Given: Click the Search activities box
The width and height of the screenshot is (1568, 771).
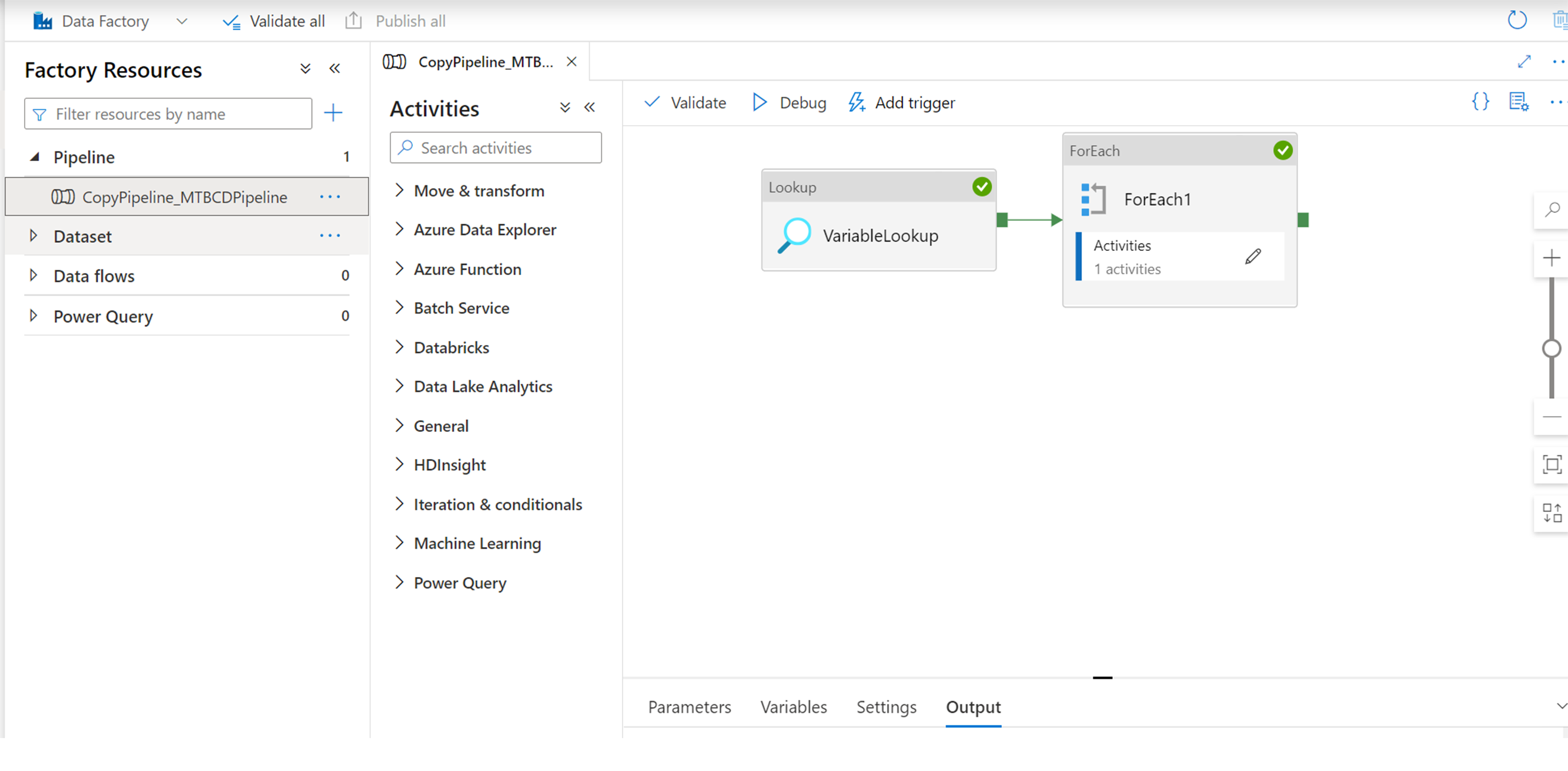Looking at the screenshot, I should [496, 148].
